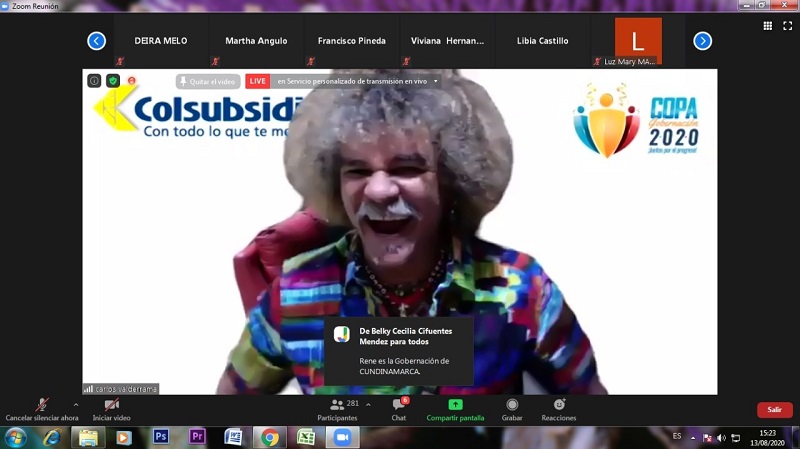Select Luz Mary participant tile with L avatar
The image size is (800, 449).
click(638, 41)
